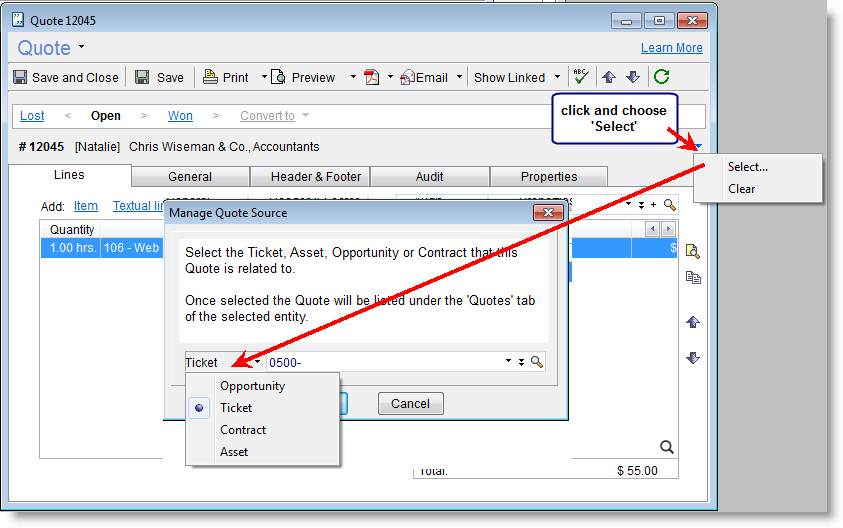Open the Ticket source type dropdown
This screenshot has width=843, height=528.
pos(222,362)
